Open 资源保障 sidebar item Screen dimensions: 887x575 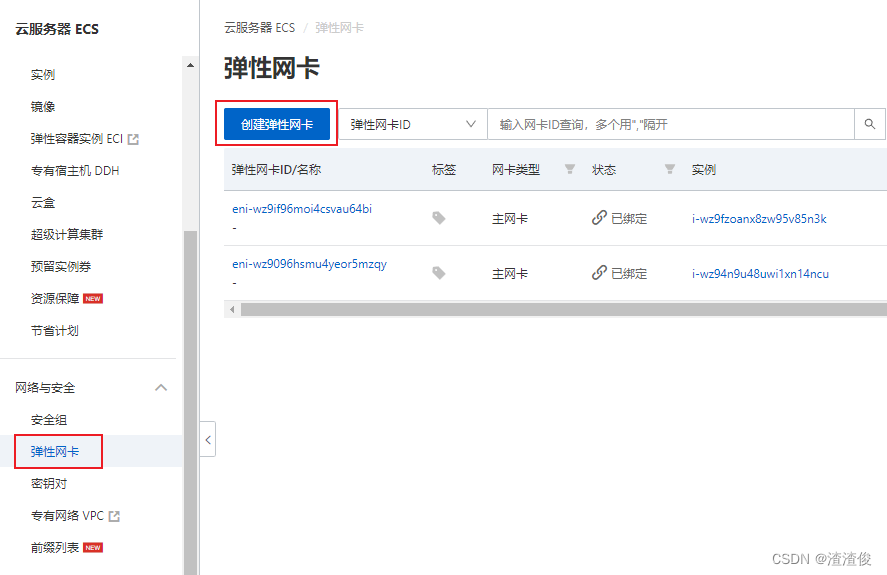pyautogui.click(x=55, y=298)
